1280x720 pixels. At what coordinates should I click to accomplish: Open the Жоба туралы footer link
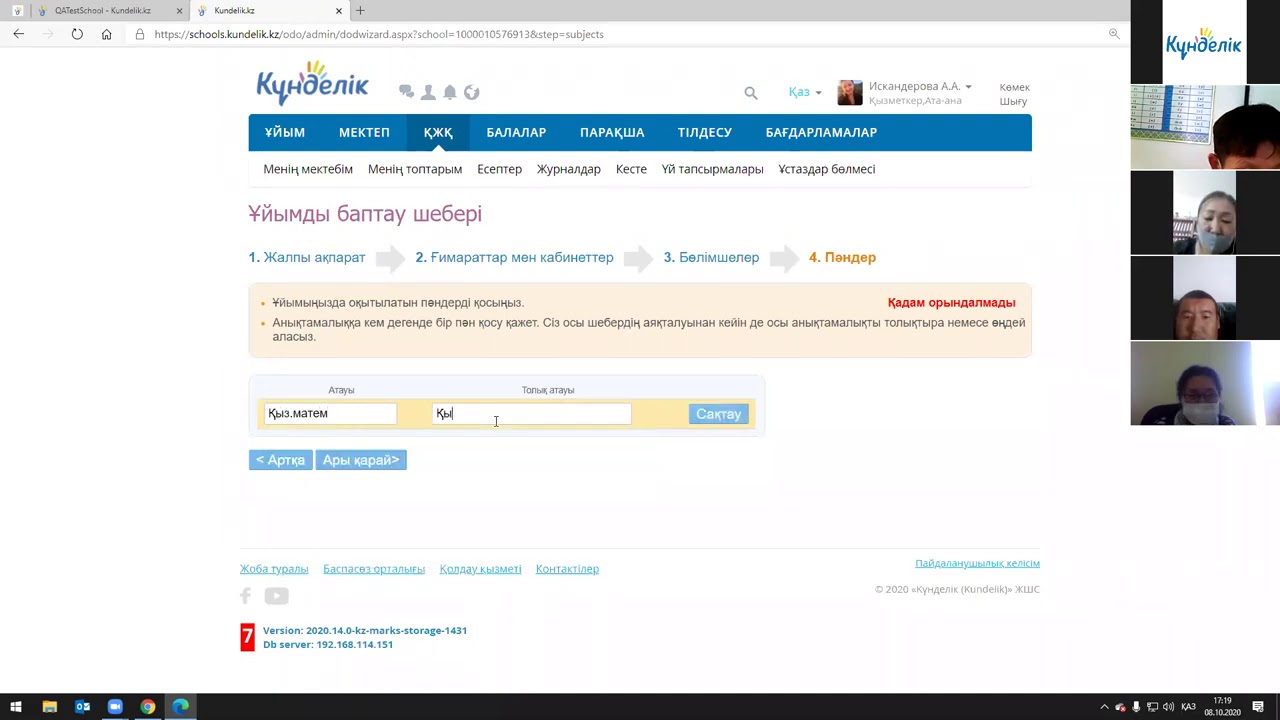pos(274,569)
